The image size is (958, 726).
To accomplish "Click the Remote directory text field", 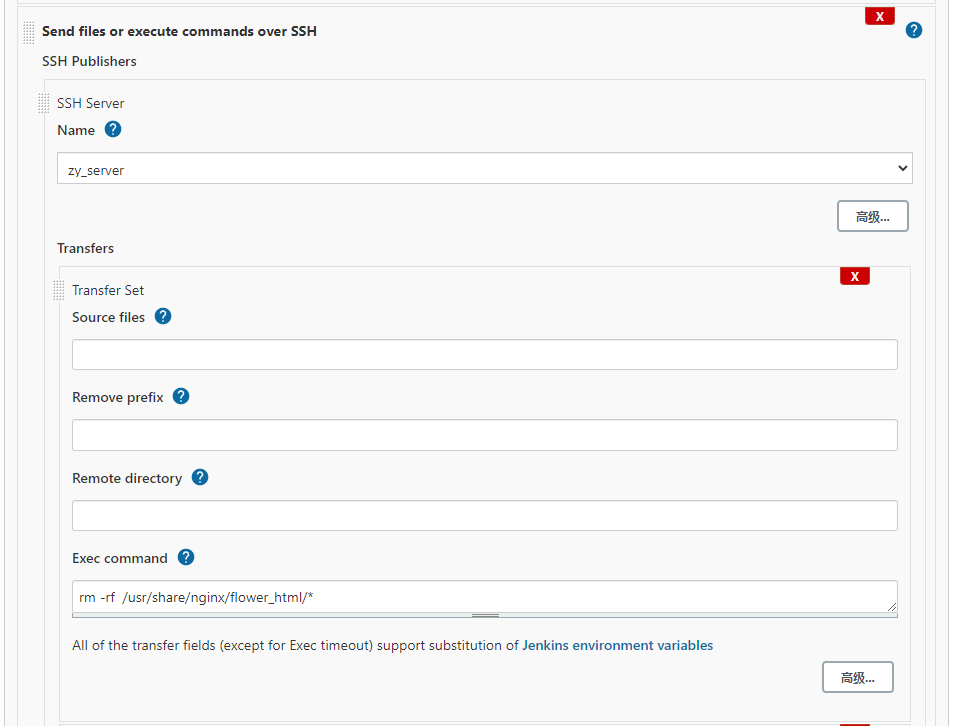I will [484, 515].
